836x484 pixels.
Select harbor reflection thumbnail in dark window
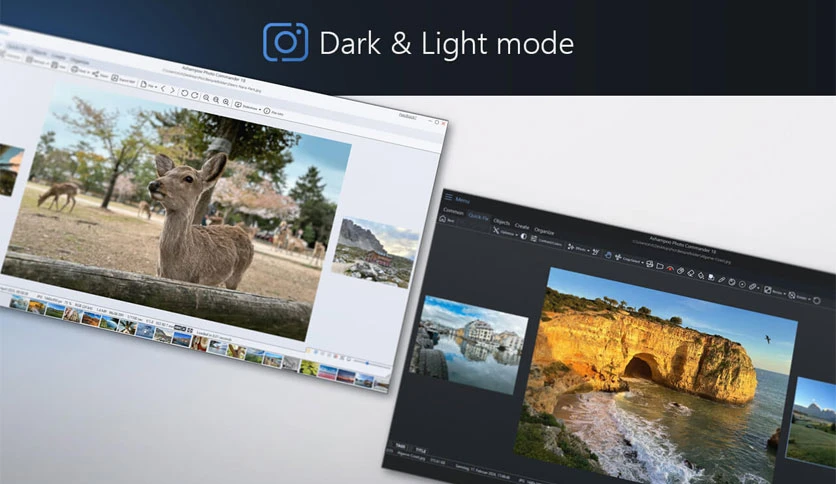468,345
